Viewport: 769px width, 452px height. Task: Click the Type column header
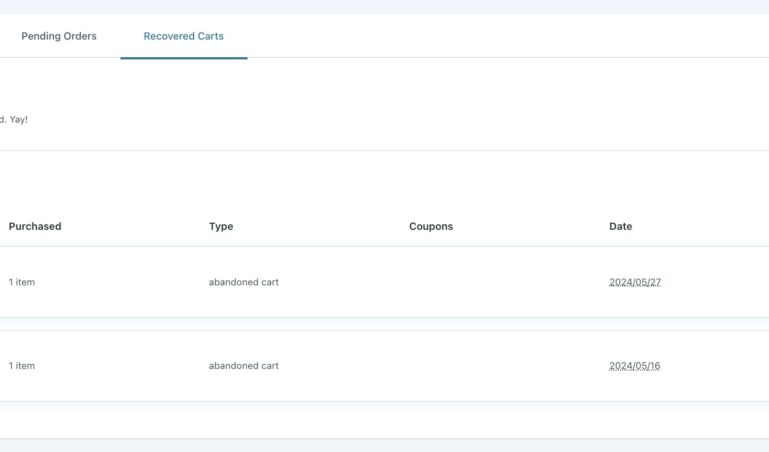coord(221,226)
